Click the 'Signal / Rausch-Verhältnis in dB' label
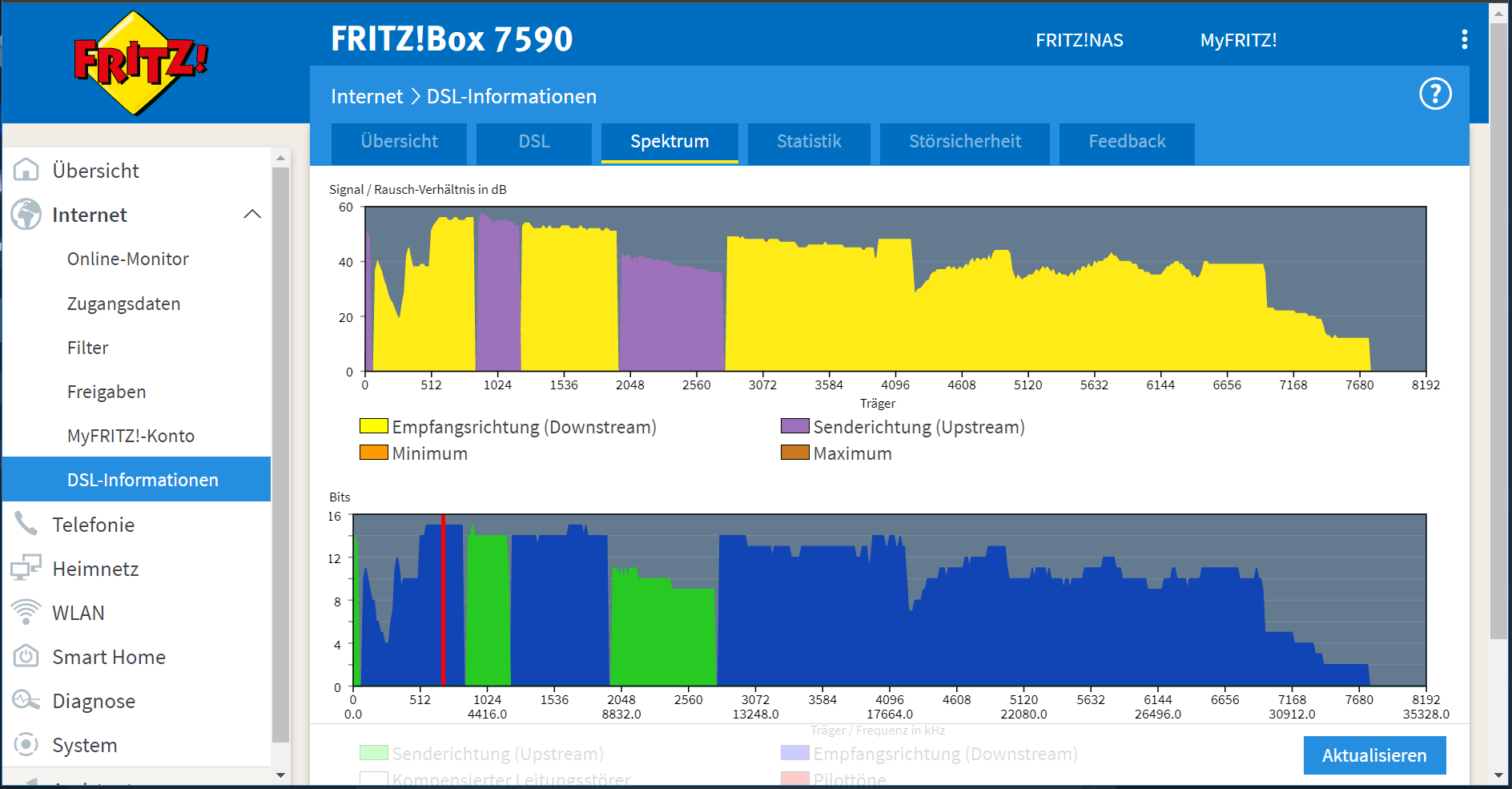 [x=418, y=190]
